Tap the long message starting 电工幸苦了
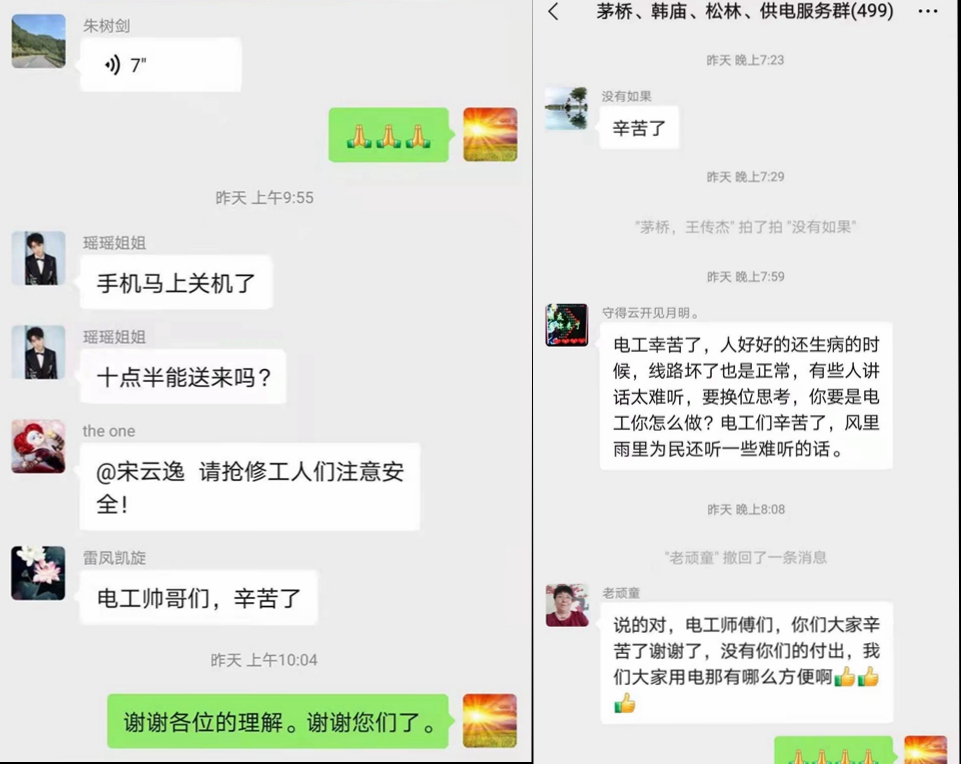 tap(746, 396)
